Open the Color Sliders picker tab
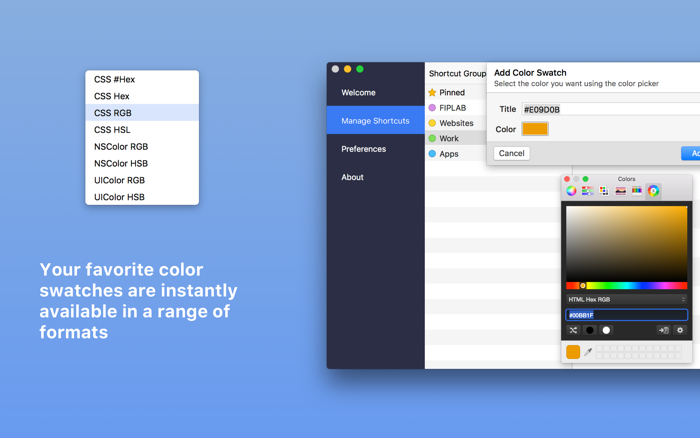The height and width of the screenshot is (438, 700). point(588,191)
